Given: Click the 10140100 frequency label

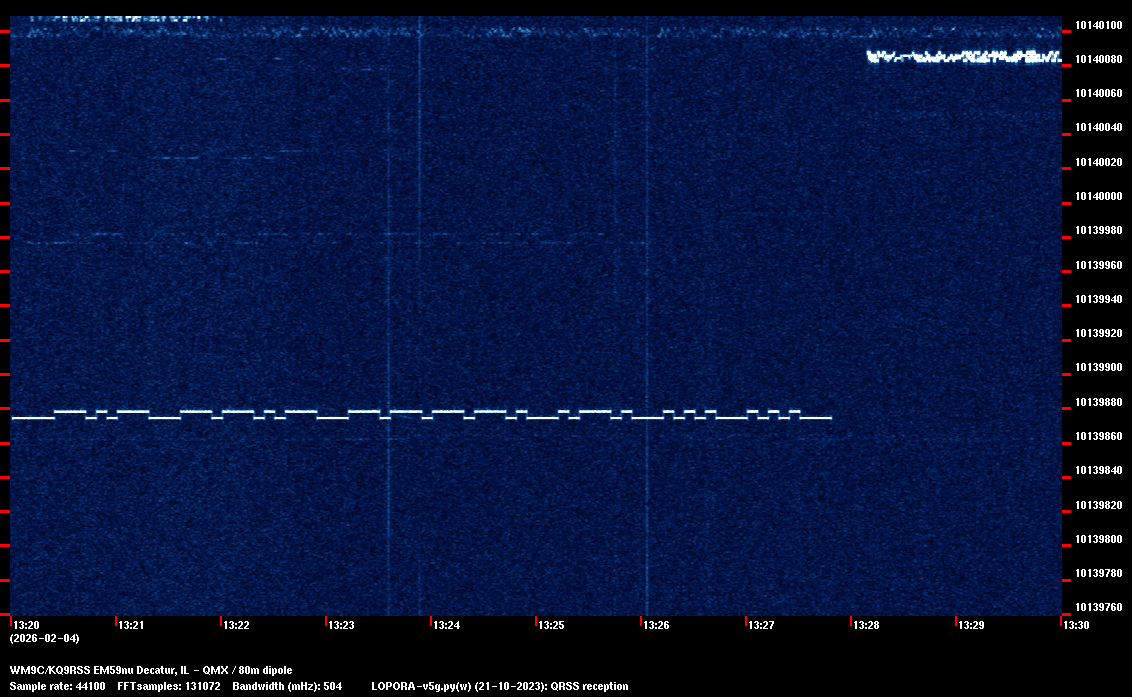Looking at the screenshot, I should point(1097,25).
